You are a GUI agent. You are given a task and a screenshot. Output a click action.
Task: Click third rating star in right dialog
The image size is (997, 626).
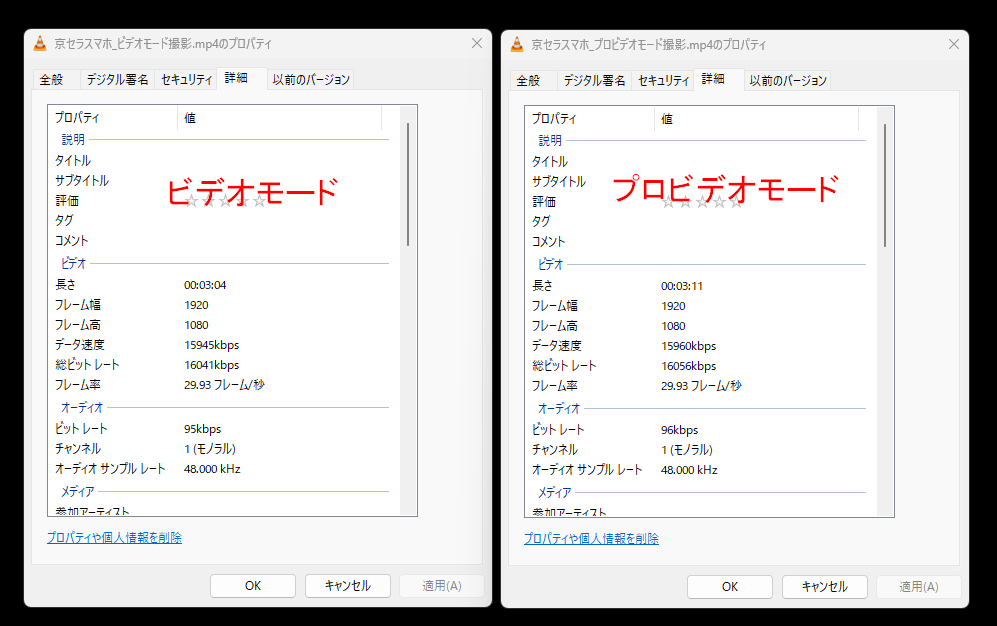(703, 202)
